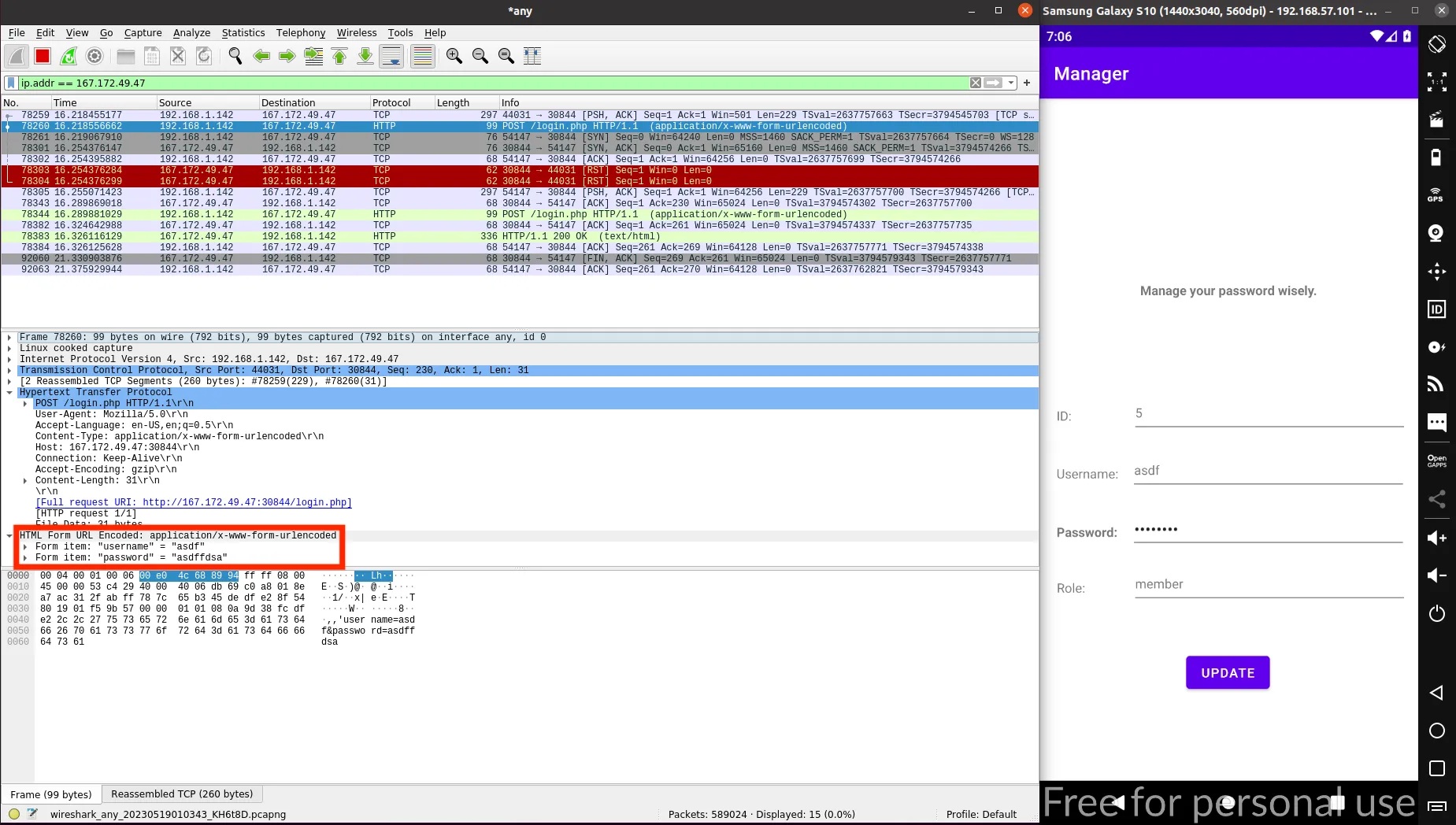Open Find a packet magnifier

coord(235,56)
